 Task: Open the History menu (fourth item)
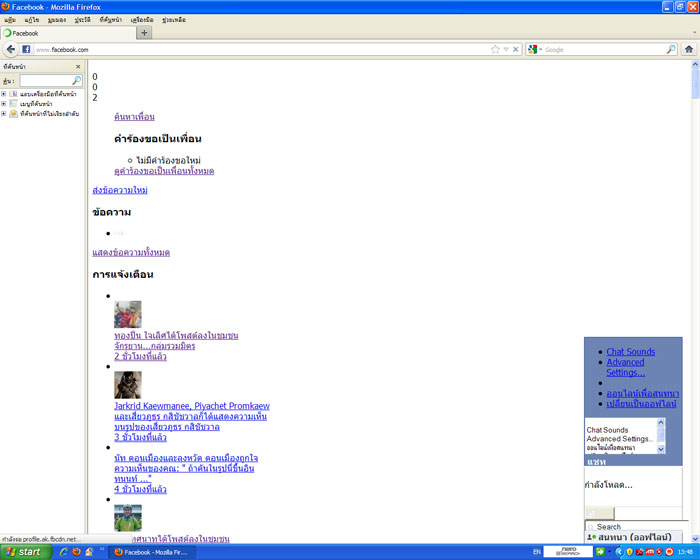83,20
